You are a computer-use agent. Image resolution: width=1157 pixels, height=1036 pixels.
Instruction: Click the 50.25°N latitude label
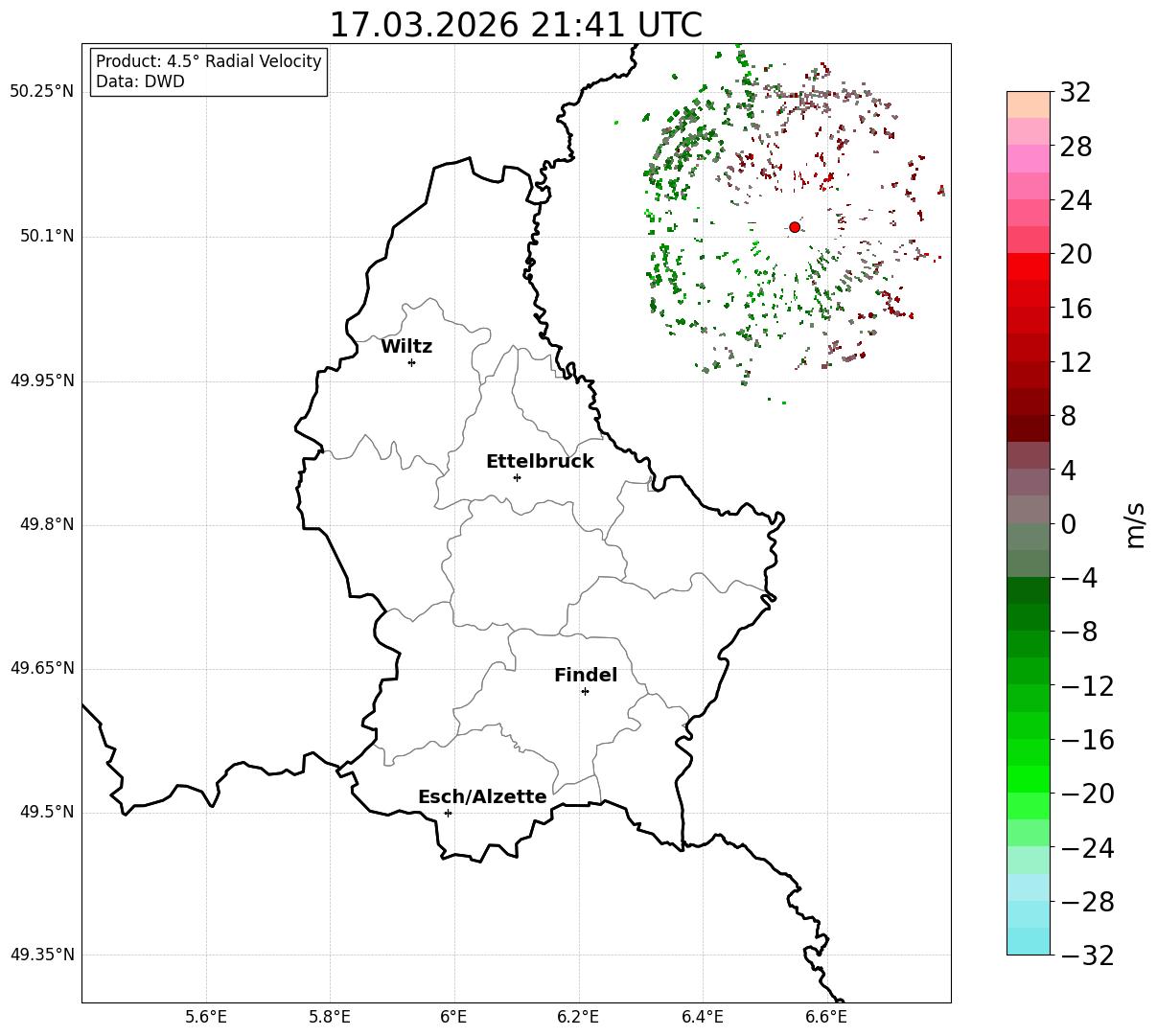[42, 92]
